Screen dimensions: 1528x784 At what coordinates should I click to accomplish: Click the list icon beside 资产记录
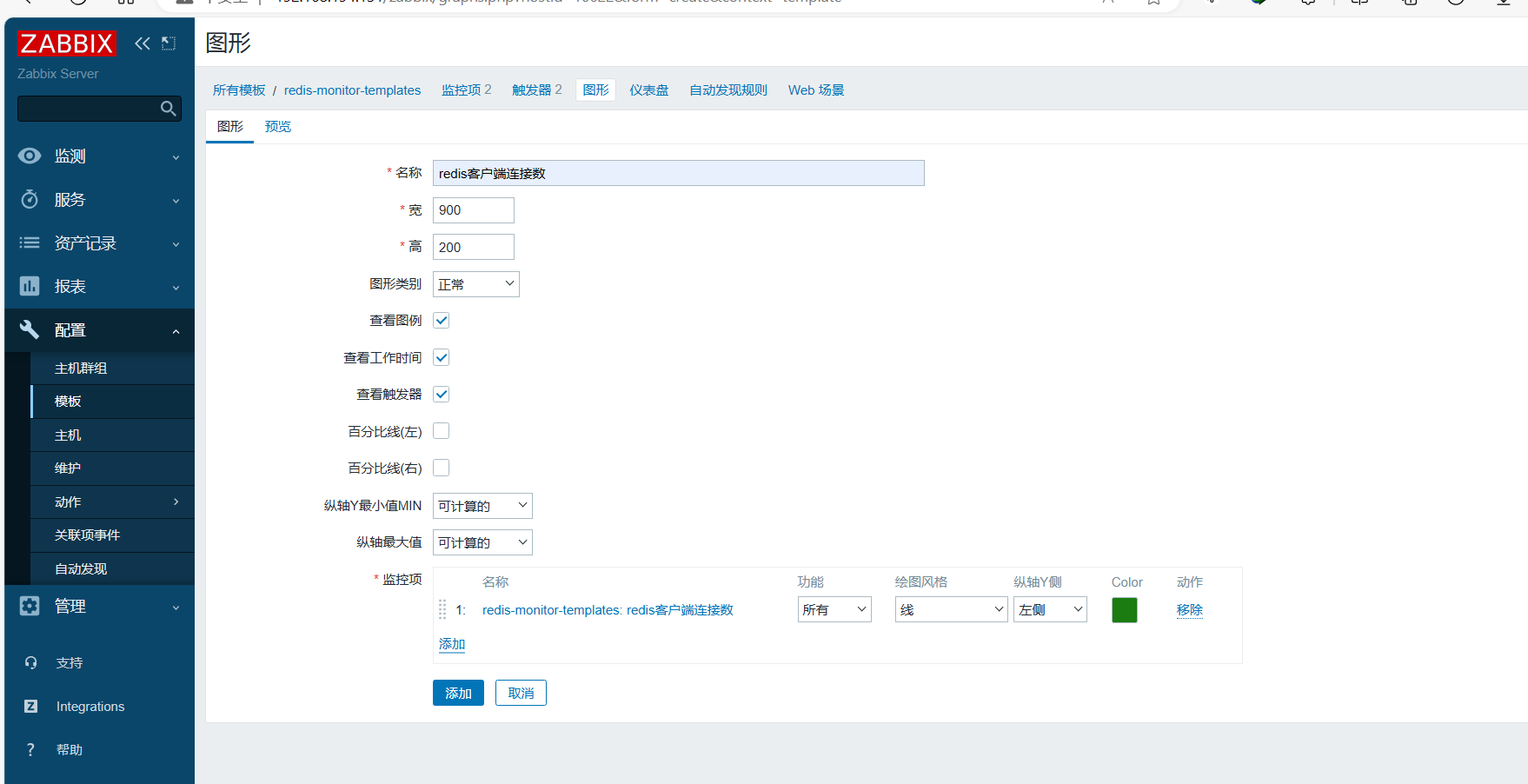pyautogui.click(x=30, y=243)
